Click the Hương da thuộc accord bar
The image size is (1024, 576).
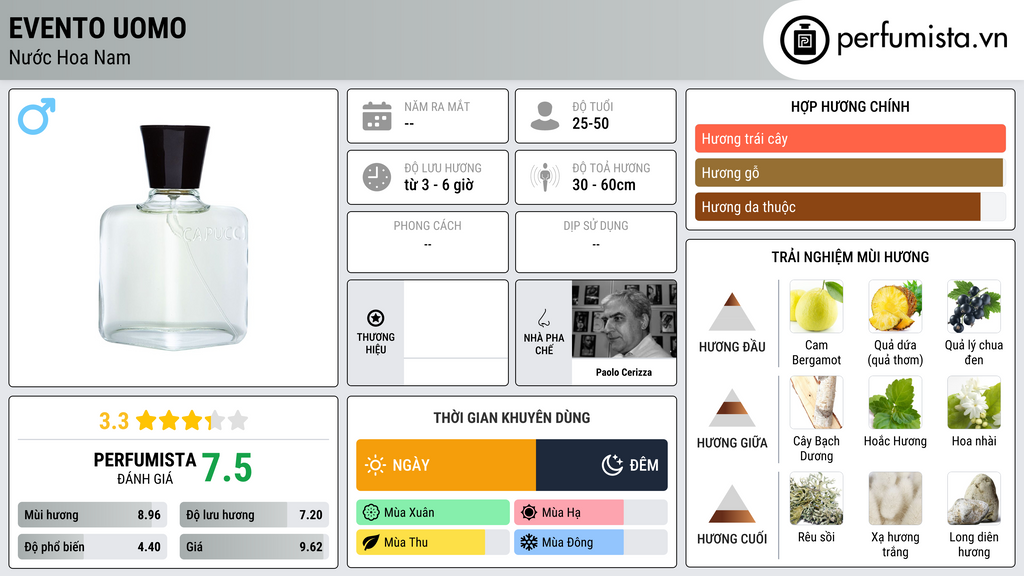tap(850, 206)
